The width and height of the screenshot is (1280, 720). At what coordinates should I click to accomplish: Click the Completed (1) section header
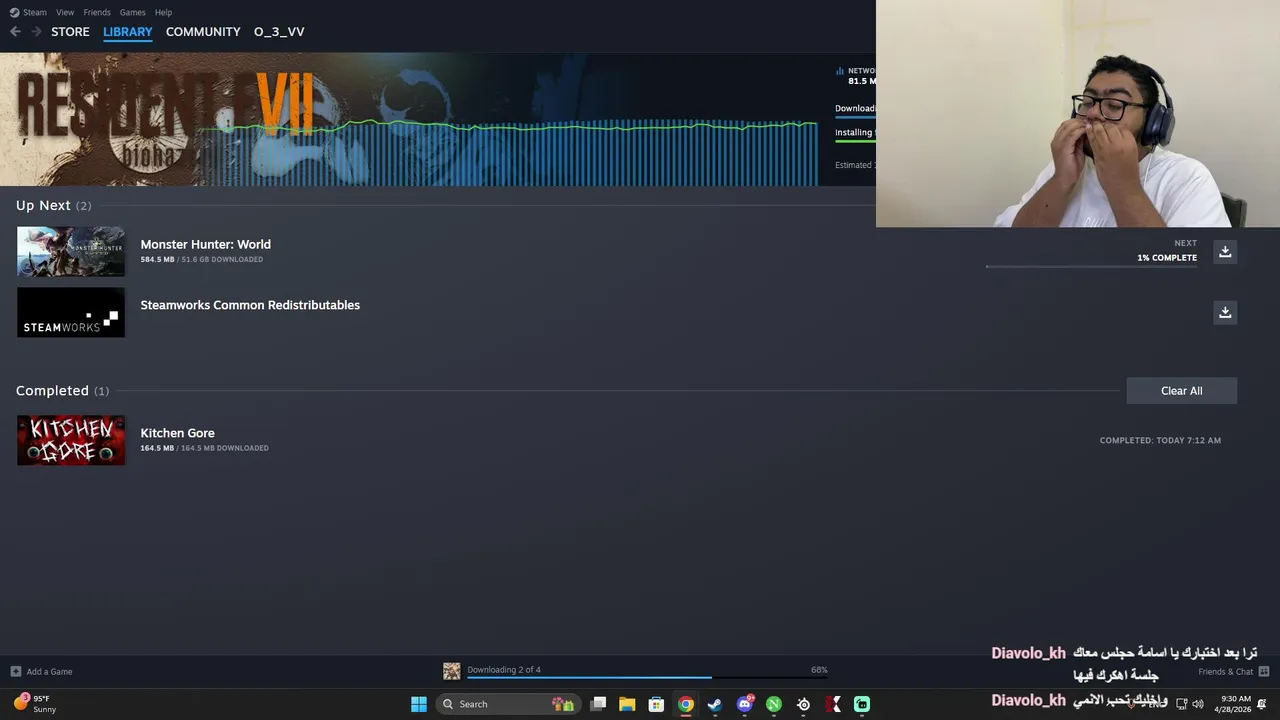pyautogui.click(x=62, y=391)
